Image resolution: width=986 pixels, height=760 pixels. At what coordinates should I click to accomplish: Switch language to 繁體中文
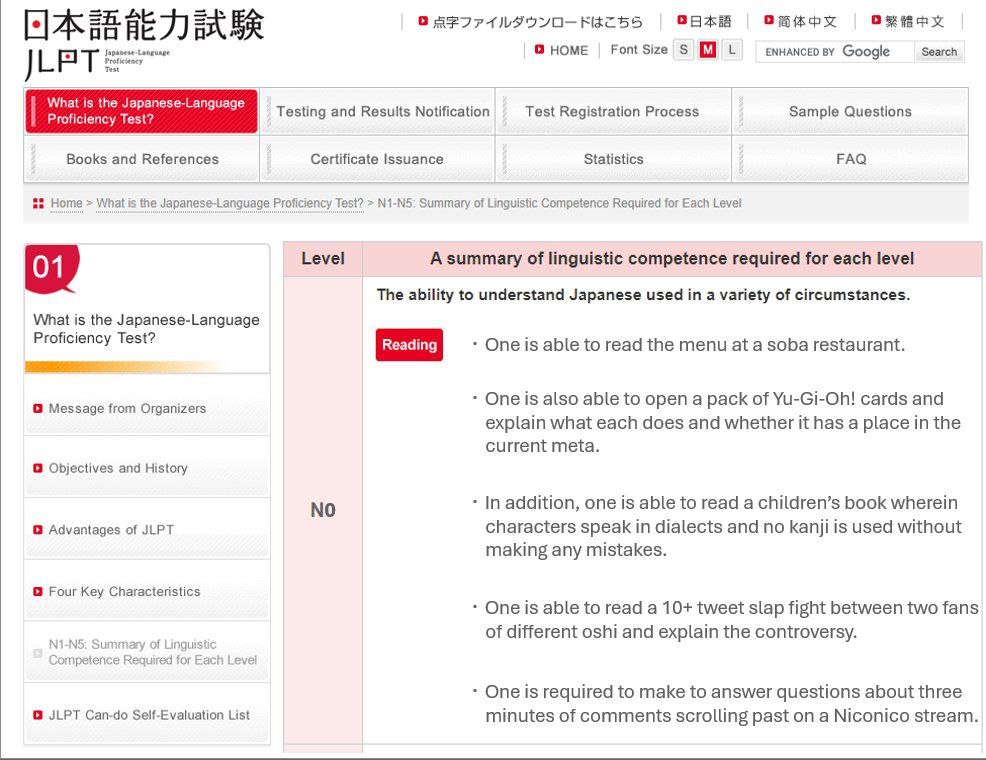(915, 21)
